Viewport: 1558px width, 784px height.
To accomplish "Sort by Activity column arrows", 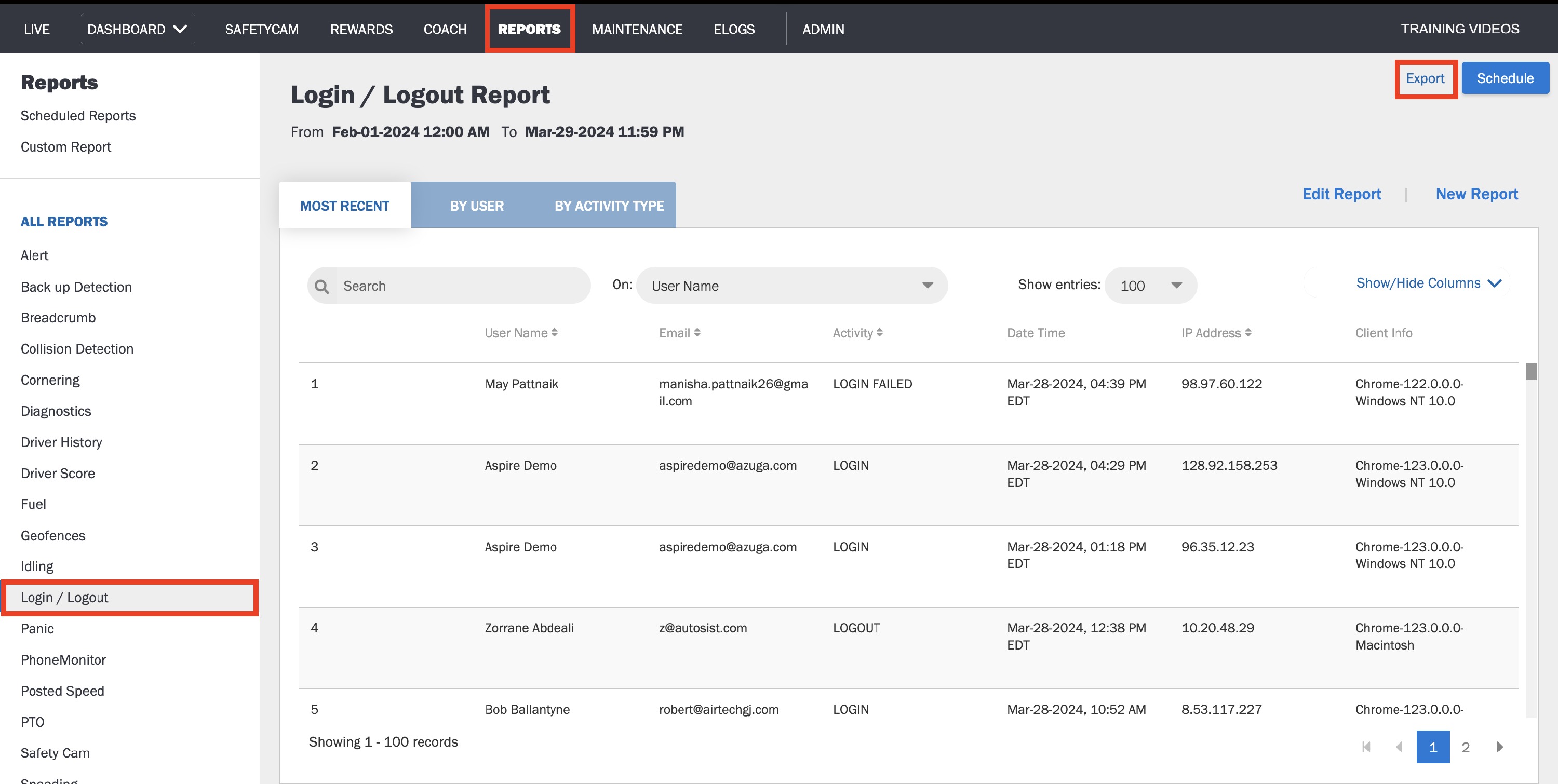I will 879,332.
